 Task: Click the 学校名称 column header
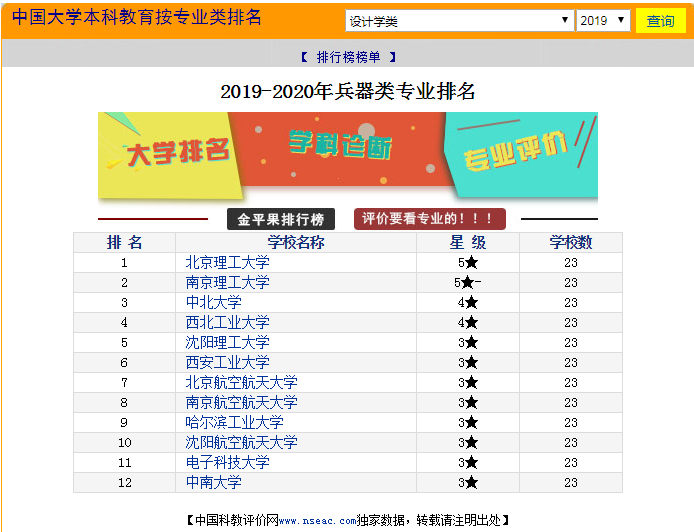tap(296, 243)
